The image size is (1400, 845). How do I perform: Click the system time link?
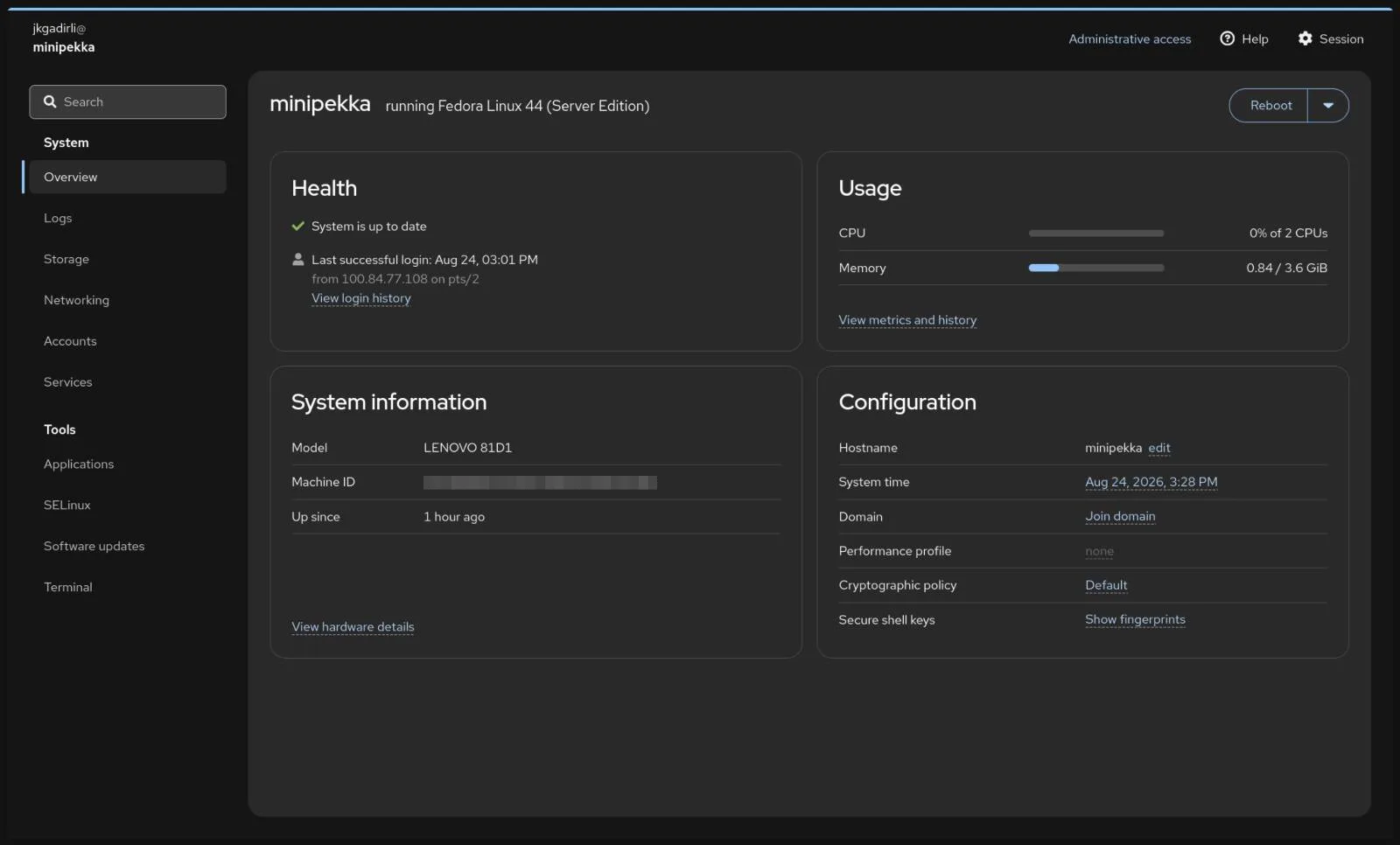coord(1151,482)
